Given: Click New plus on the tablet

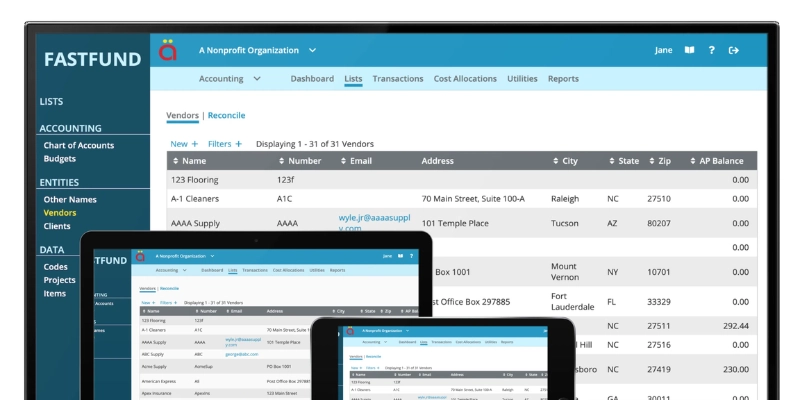Looking at the screenshot, I should pyautogui.click(x=148, y=303).
